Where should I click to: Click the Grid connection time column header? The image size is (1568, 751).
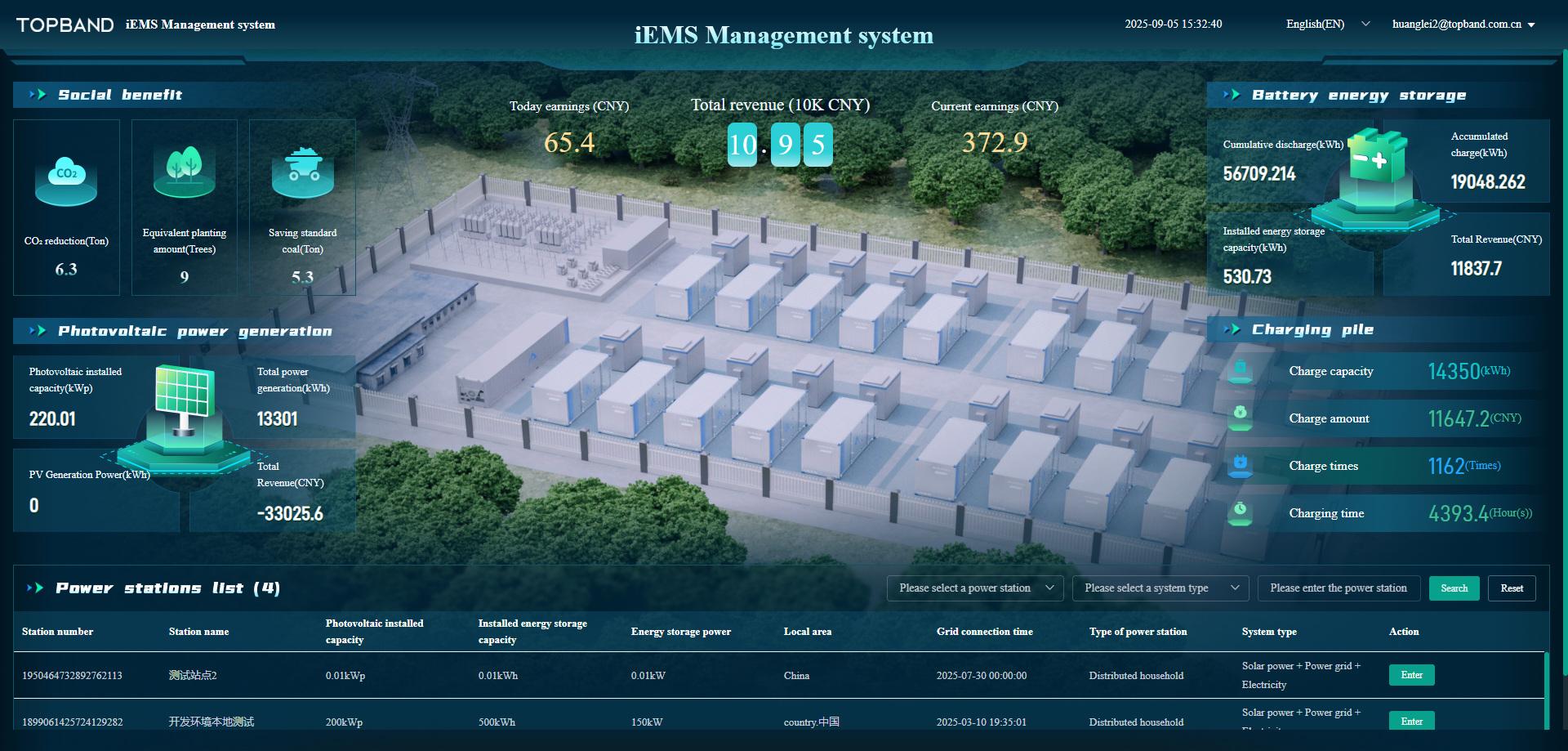(984, 632)
